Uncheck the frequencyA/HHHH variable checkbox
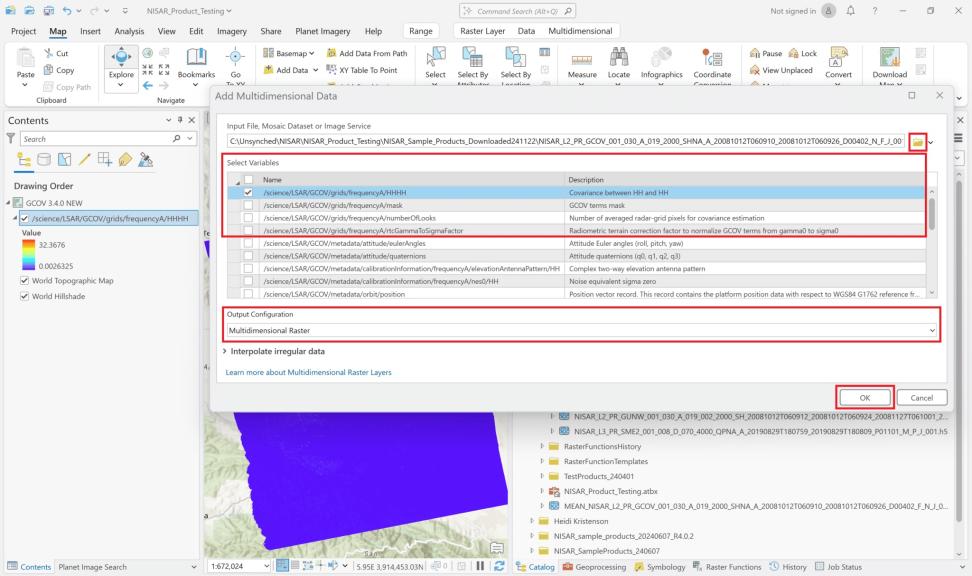 coord(248,193)
